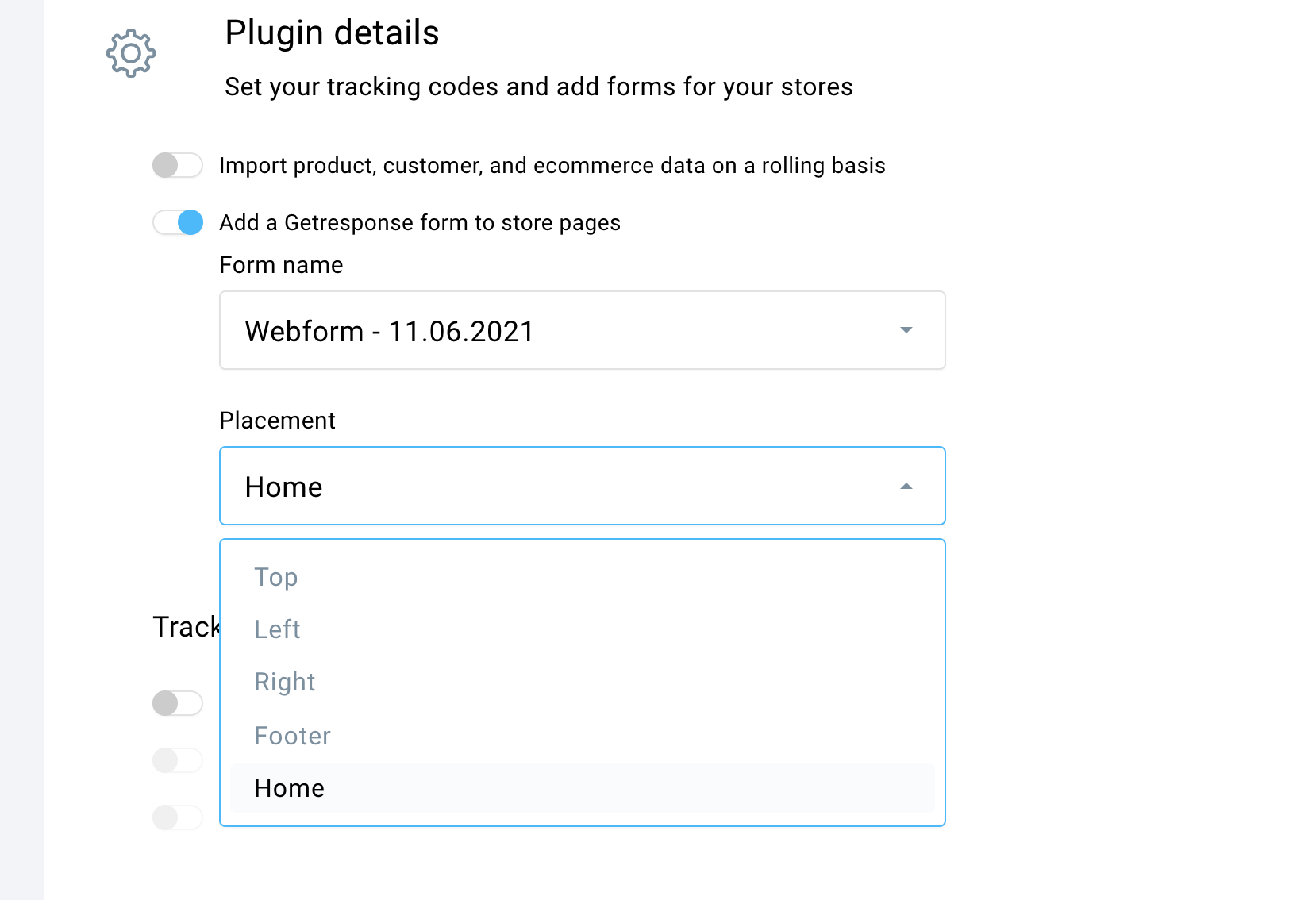This screenshot has width=1316, height=900.
Task: Disable the Getresponse form toggle
Action: [178, 222]
